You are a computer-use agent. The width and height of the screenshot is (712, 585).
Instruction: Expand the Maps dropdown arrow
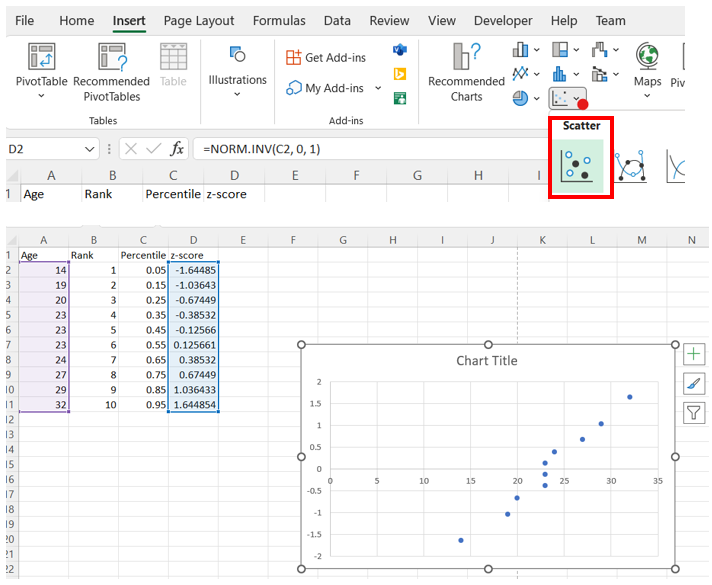tap(648, 96)
